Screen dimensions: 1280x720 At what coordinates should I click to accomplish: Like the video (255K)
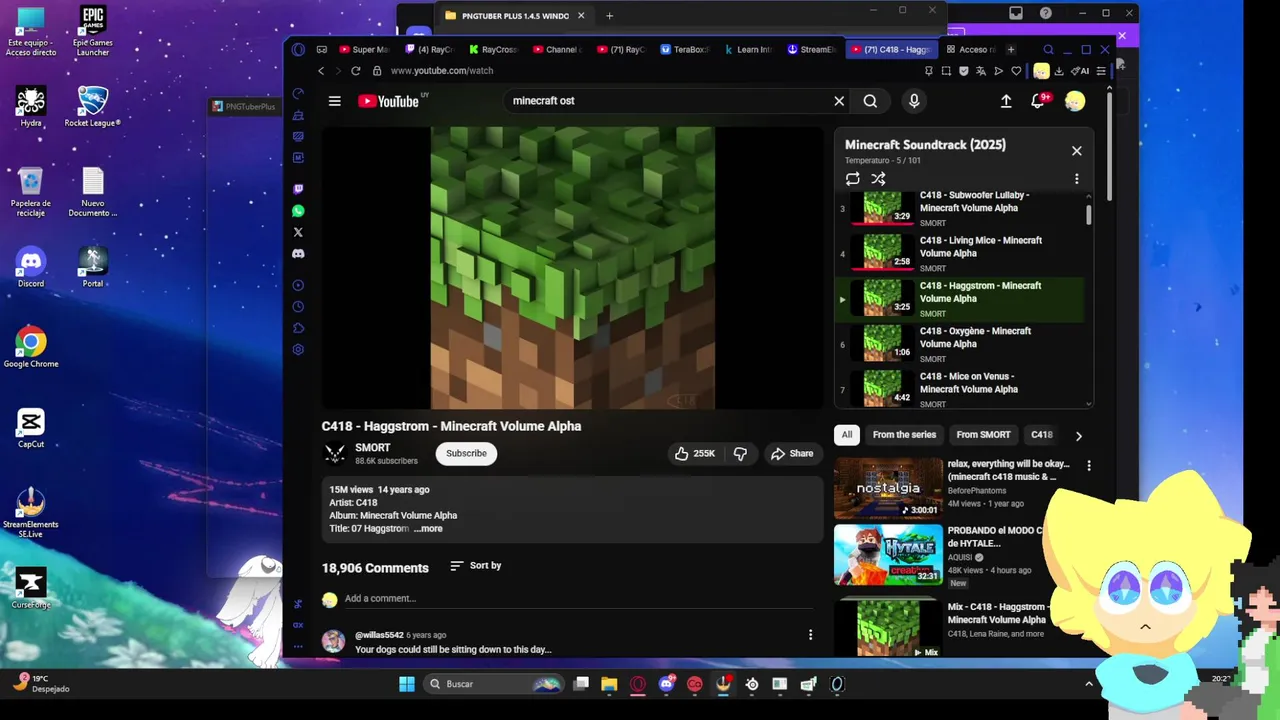point(695,453)
